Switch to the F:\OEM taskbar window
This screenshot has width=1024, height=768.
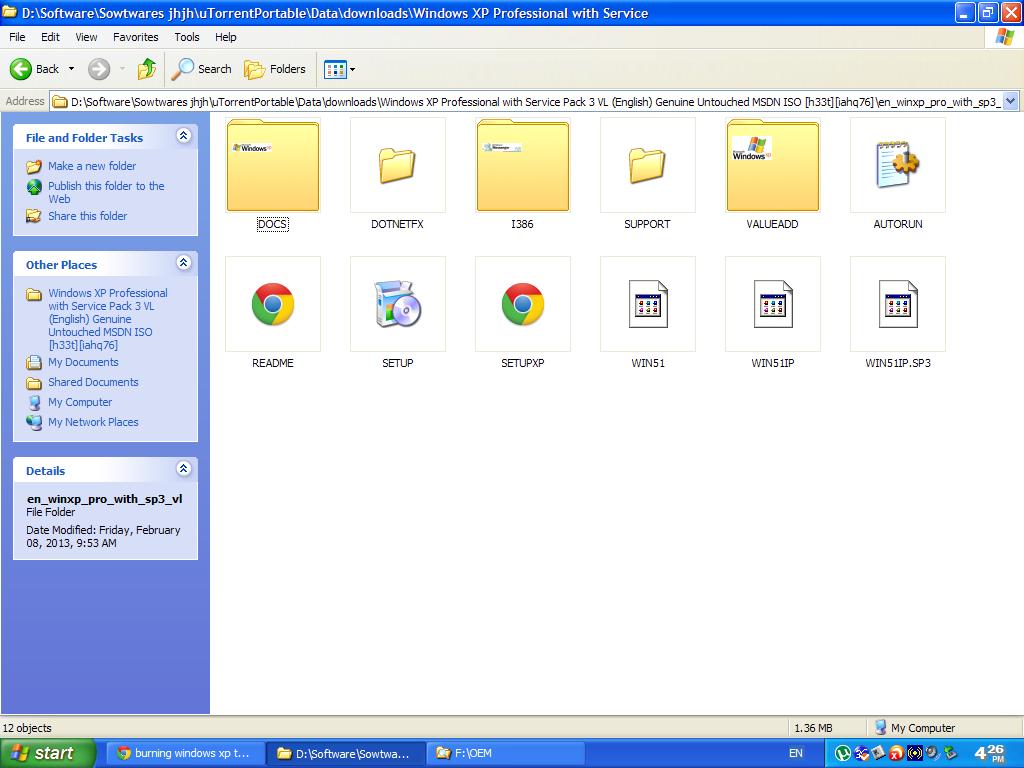(x=505, y=753)
